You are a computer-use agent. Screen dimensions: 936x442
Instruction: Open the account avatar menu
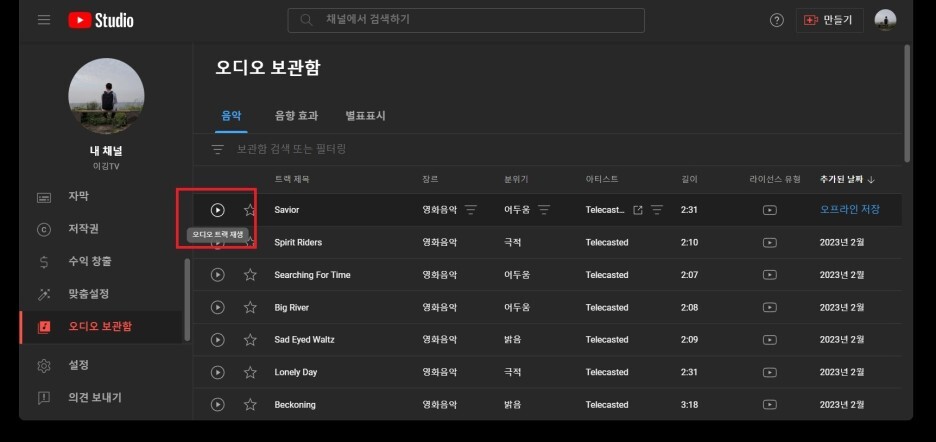(885, 20)
